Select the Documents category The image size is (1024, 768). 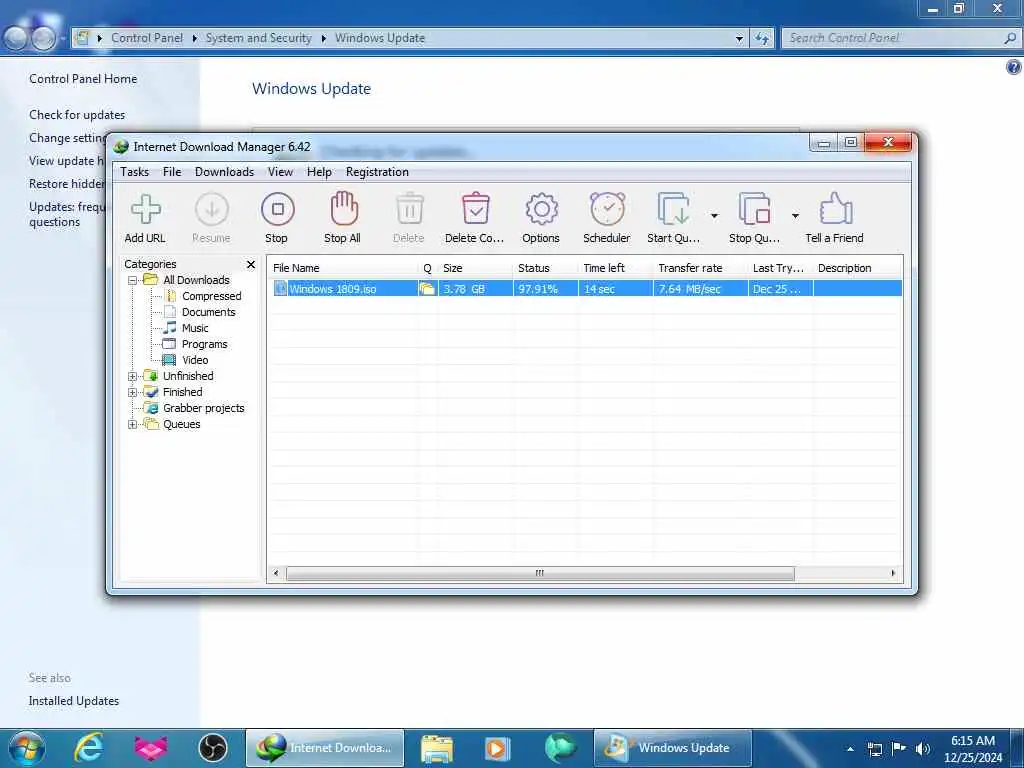click(208, 312)
